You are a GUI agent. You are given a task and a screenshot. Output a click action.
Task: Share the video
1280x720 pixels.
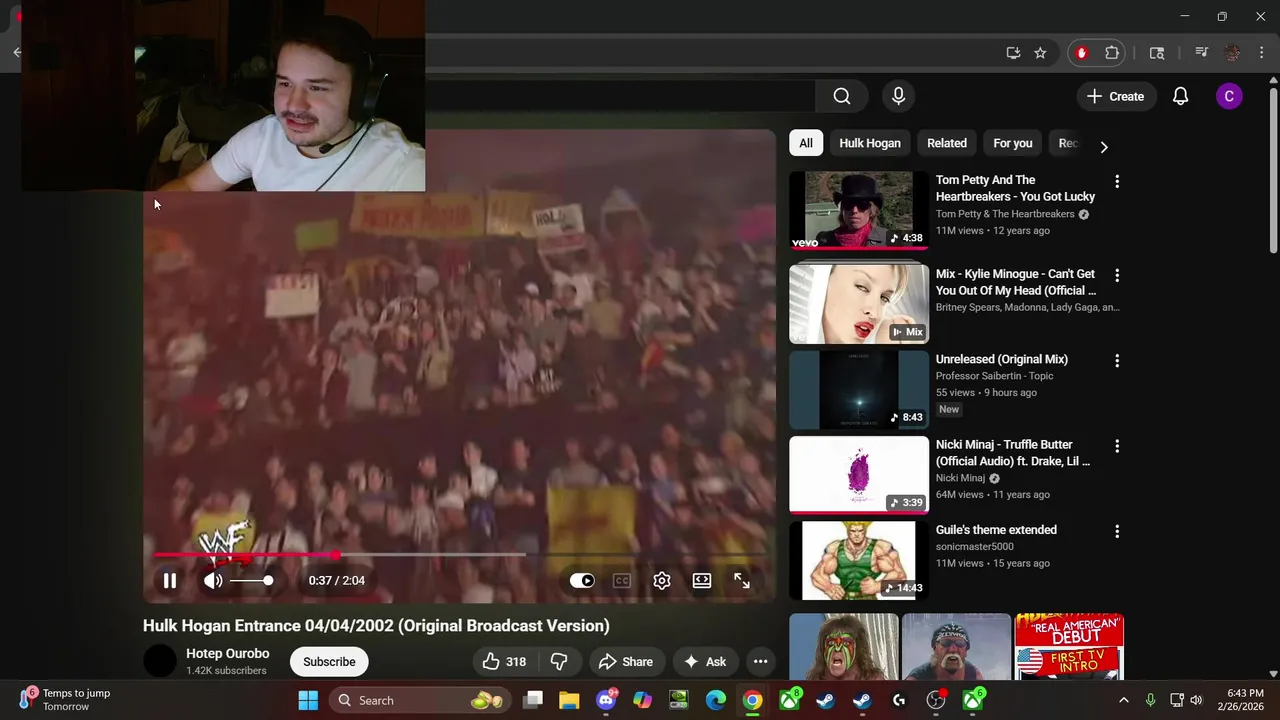(626, 661)
